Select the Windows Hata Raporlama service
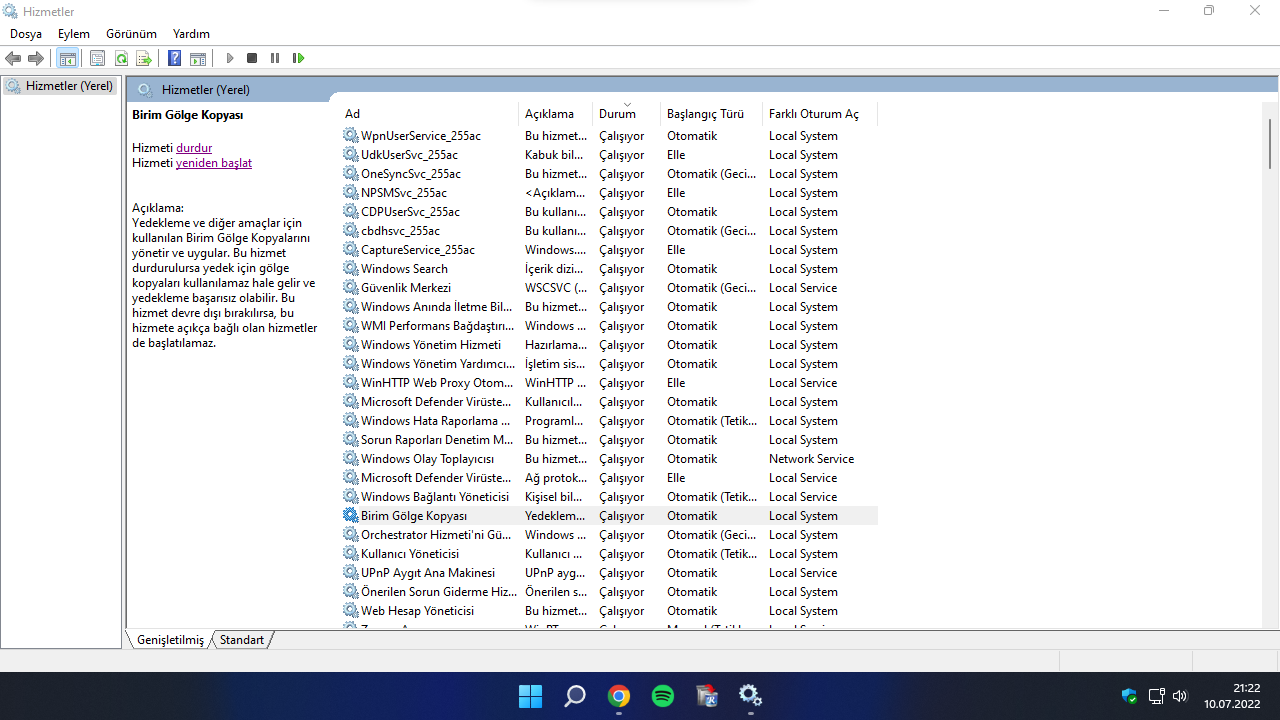The height and width of the screenshot is (720, 1280). [x=609, y=421]
